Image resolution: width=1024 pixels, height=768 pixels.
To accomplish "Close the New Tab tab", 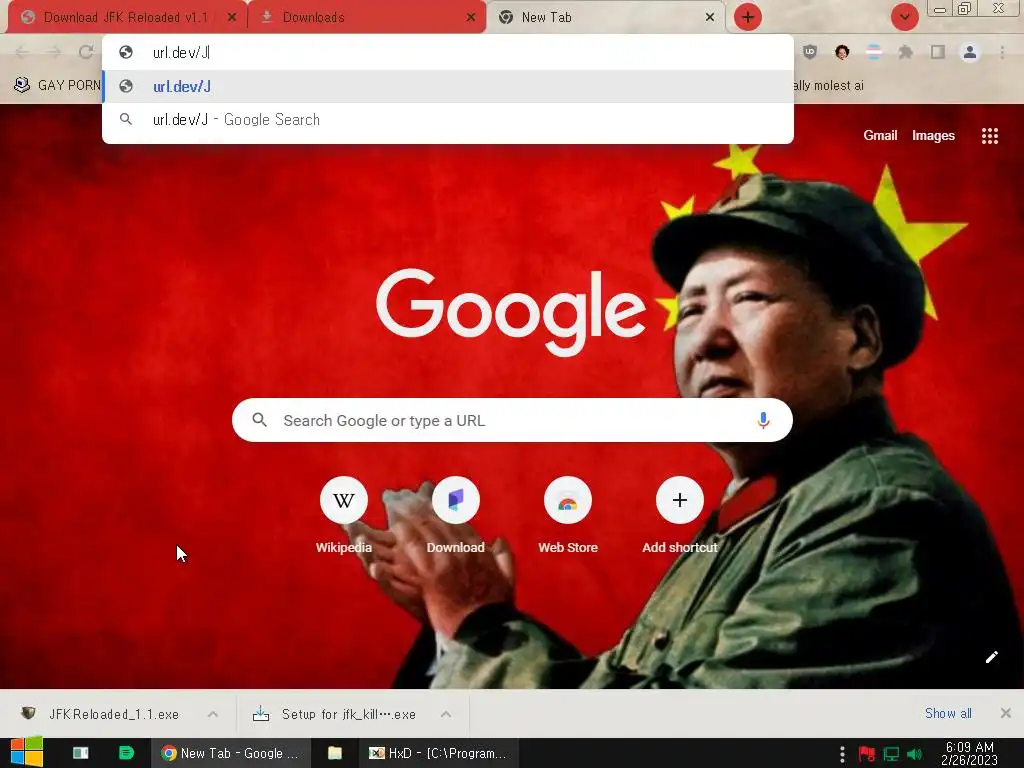I will (x=710, y=17).
